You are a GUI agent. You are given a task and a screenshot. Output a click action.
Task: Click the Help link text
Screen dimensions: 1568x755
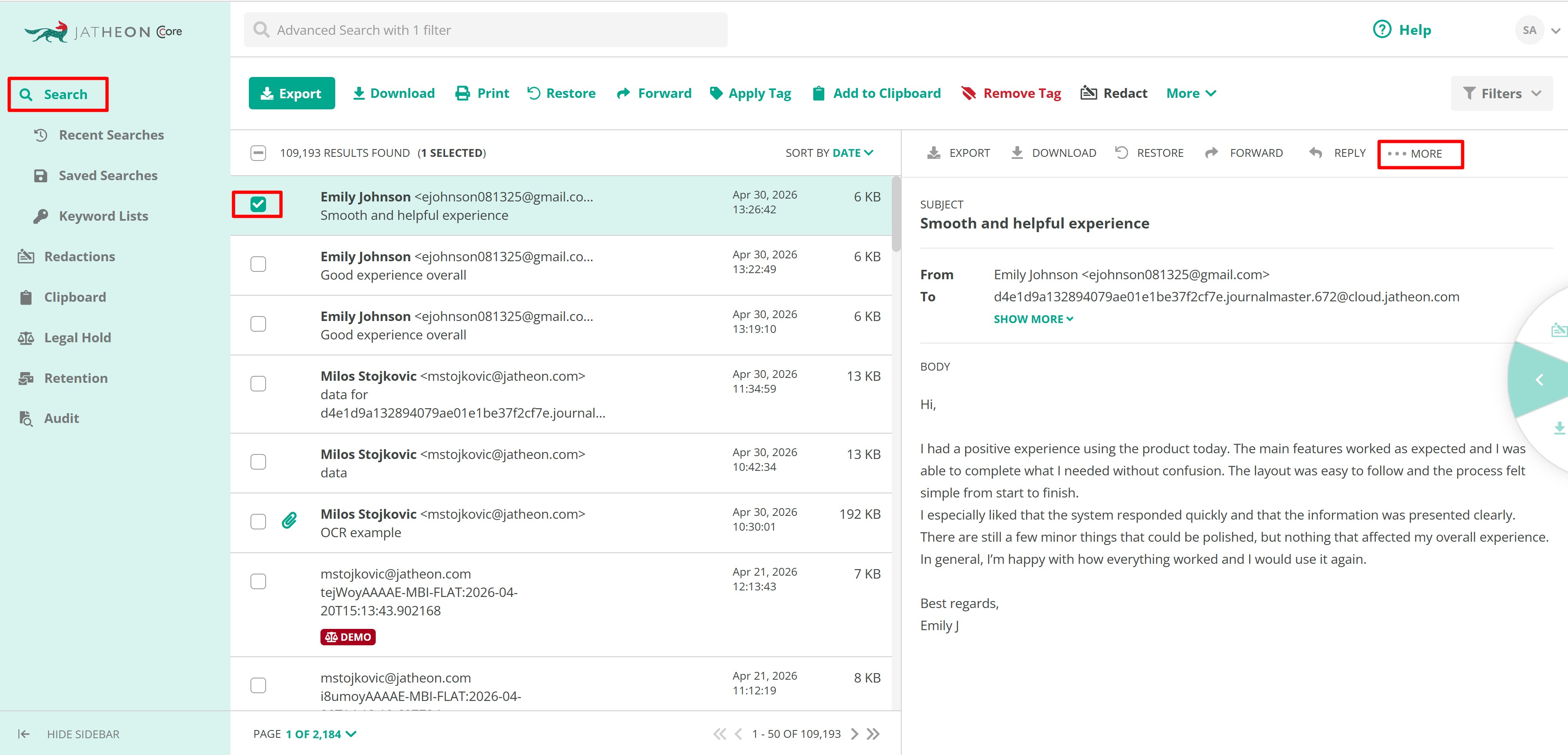(1415, 30)
